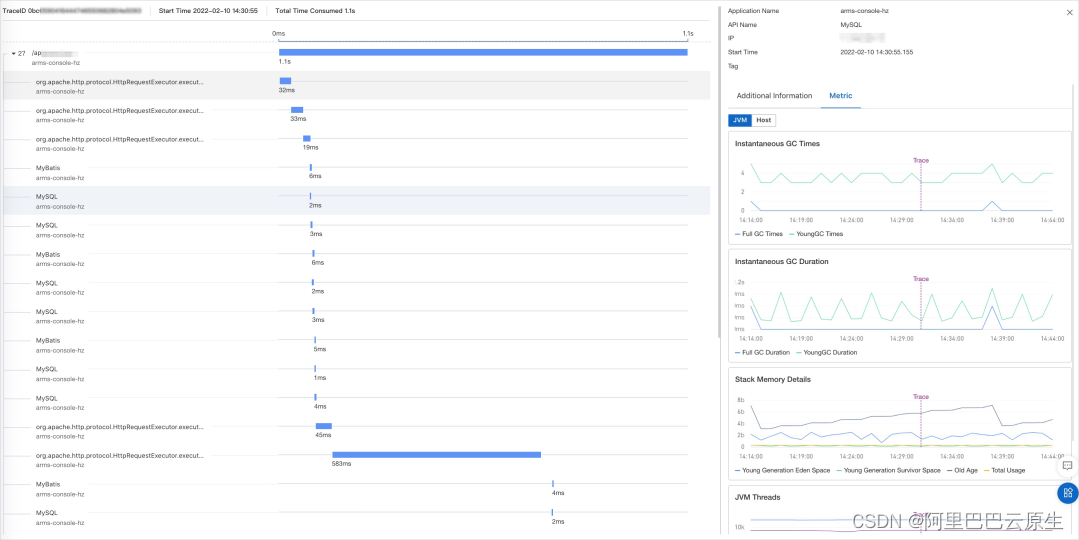Hide the Young Generation Eden Space series
The width and height of the screenshot is (1079, 540).
click(783, 470)
